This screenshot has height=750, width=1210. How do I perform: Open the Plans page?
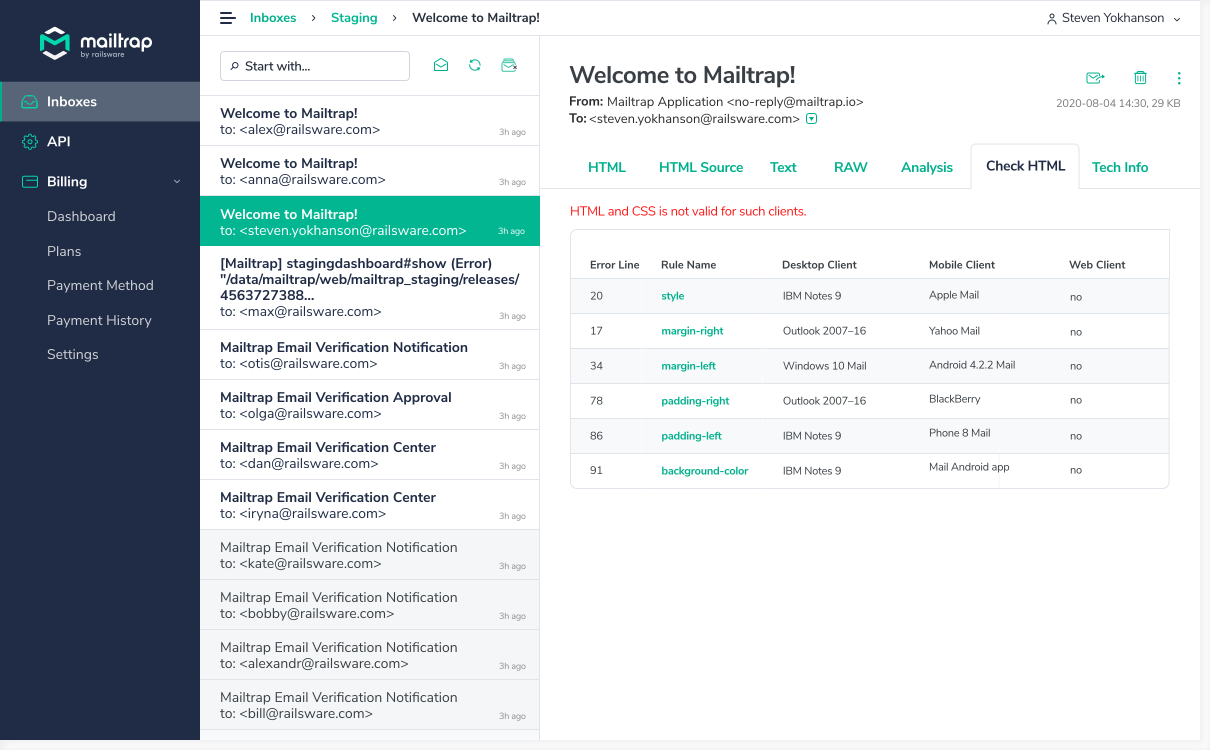[64, 251]
